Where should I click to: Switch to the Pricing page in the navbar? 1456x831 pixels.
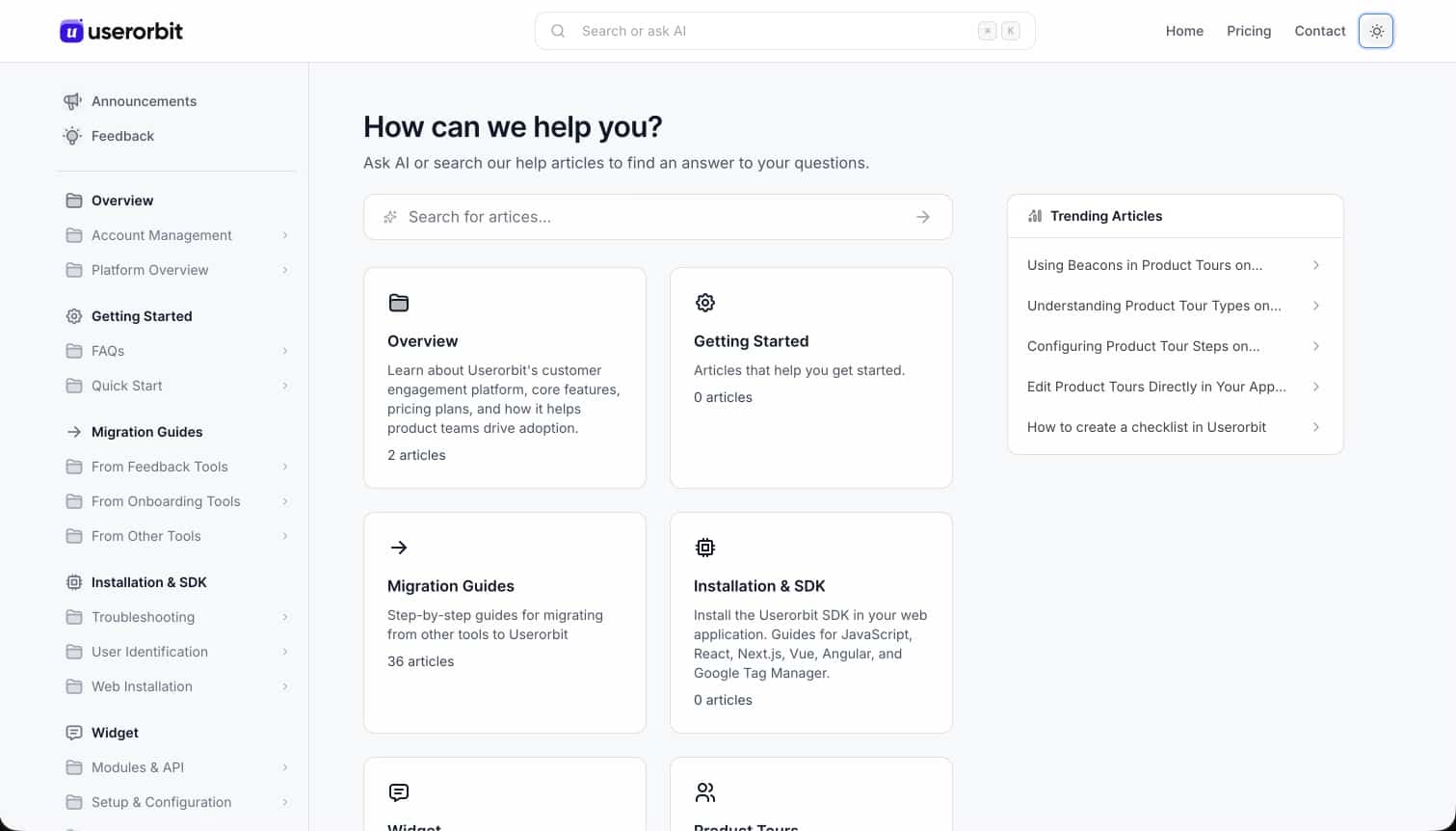1249,31
